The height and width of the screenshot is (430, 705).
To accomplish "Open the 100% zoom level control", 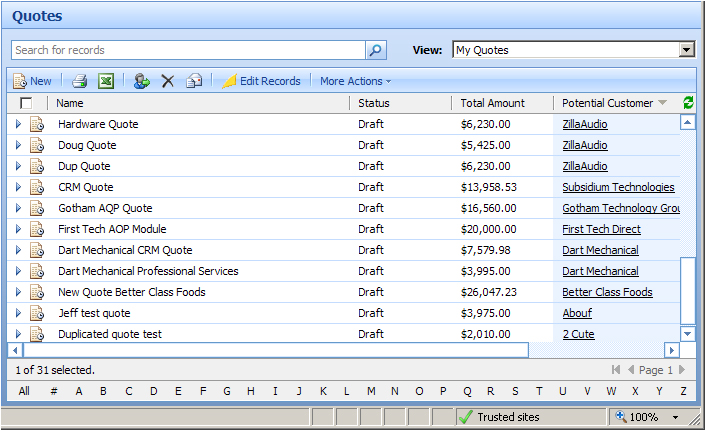I will (x=650, y=417).
